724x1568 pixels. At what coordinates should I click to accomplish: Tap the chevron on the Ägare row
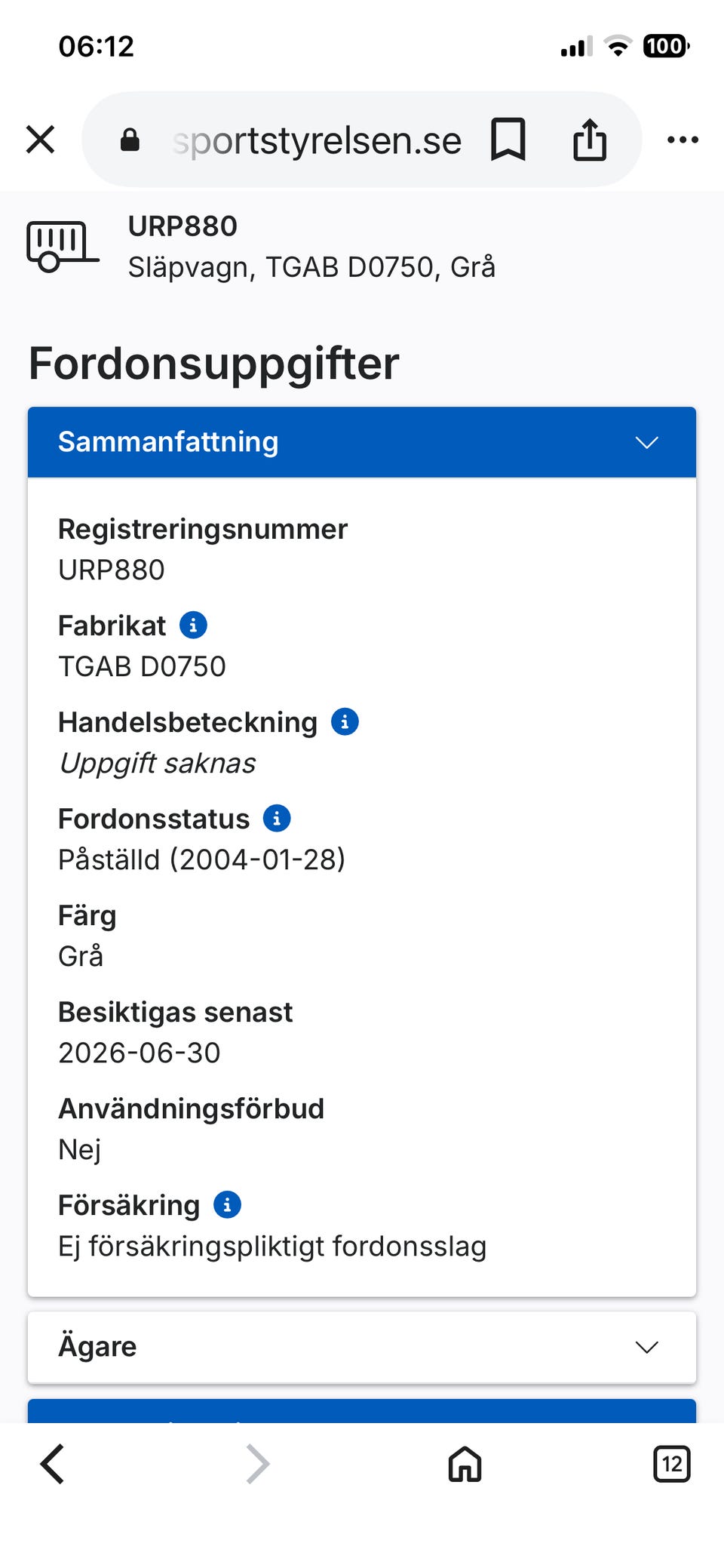tap(646, 1347)
